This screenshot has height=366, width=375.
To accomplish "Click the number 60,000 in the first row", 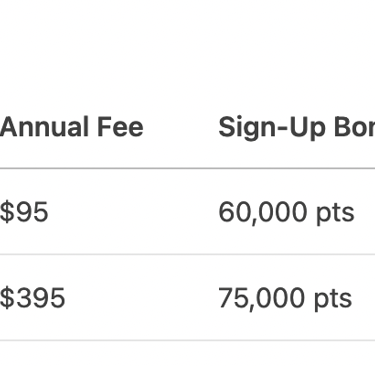I will 262,212.
